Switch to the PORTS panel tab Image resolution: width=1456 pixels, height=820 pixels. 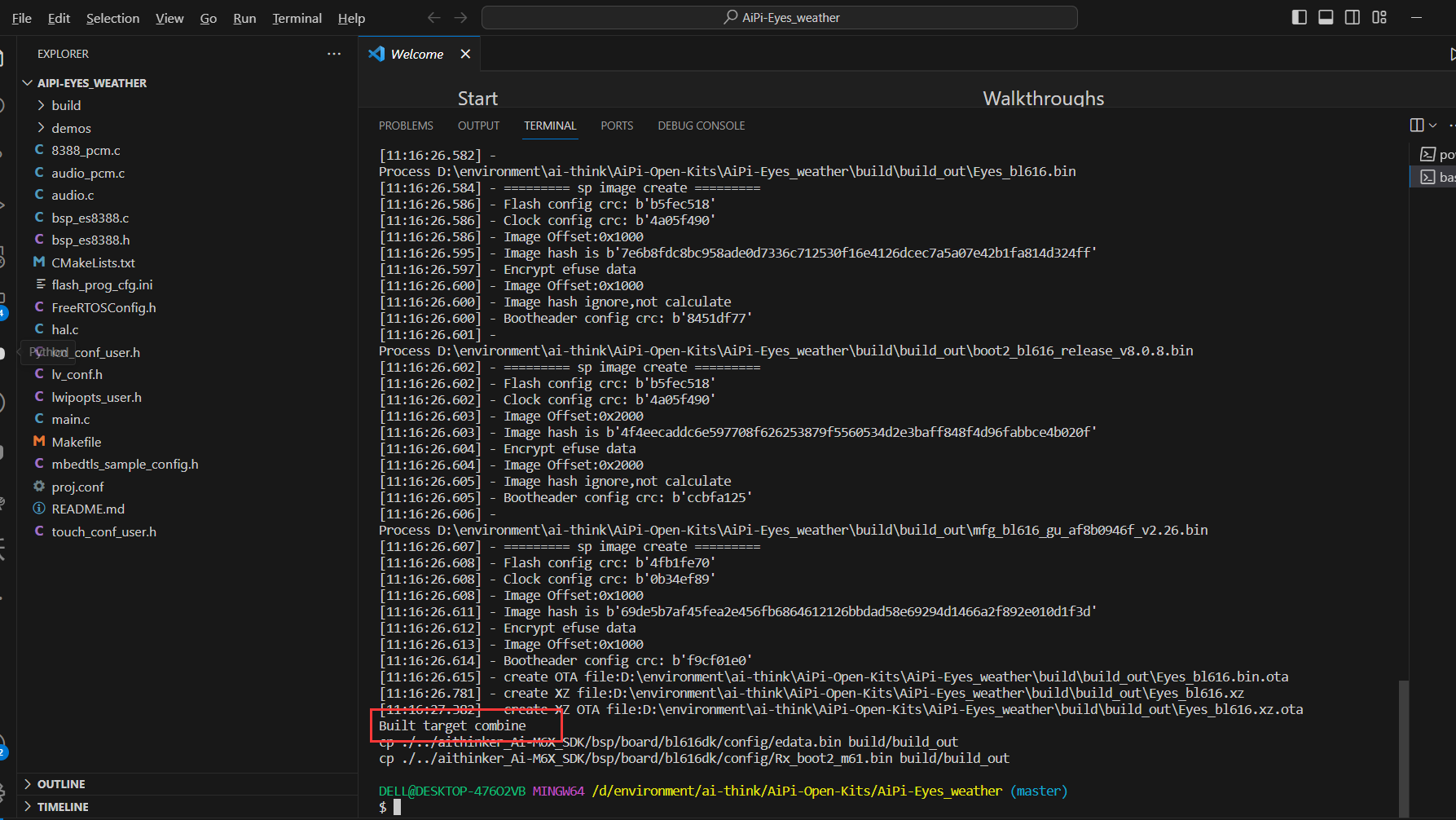(x=617, y=126)
